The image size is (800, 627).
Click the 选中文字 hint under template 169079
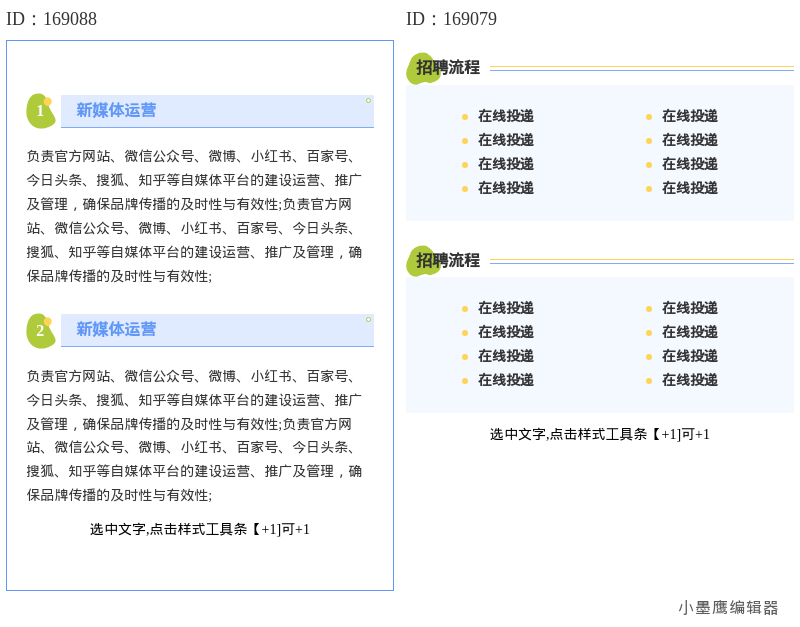(x=600, y=434)
